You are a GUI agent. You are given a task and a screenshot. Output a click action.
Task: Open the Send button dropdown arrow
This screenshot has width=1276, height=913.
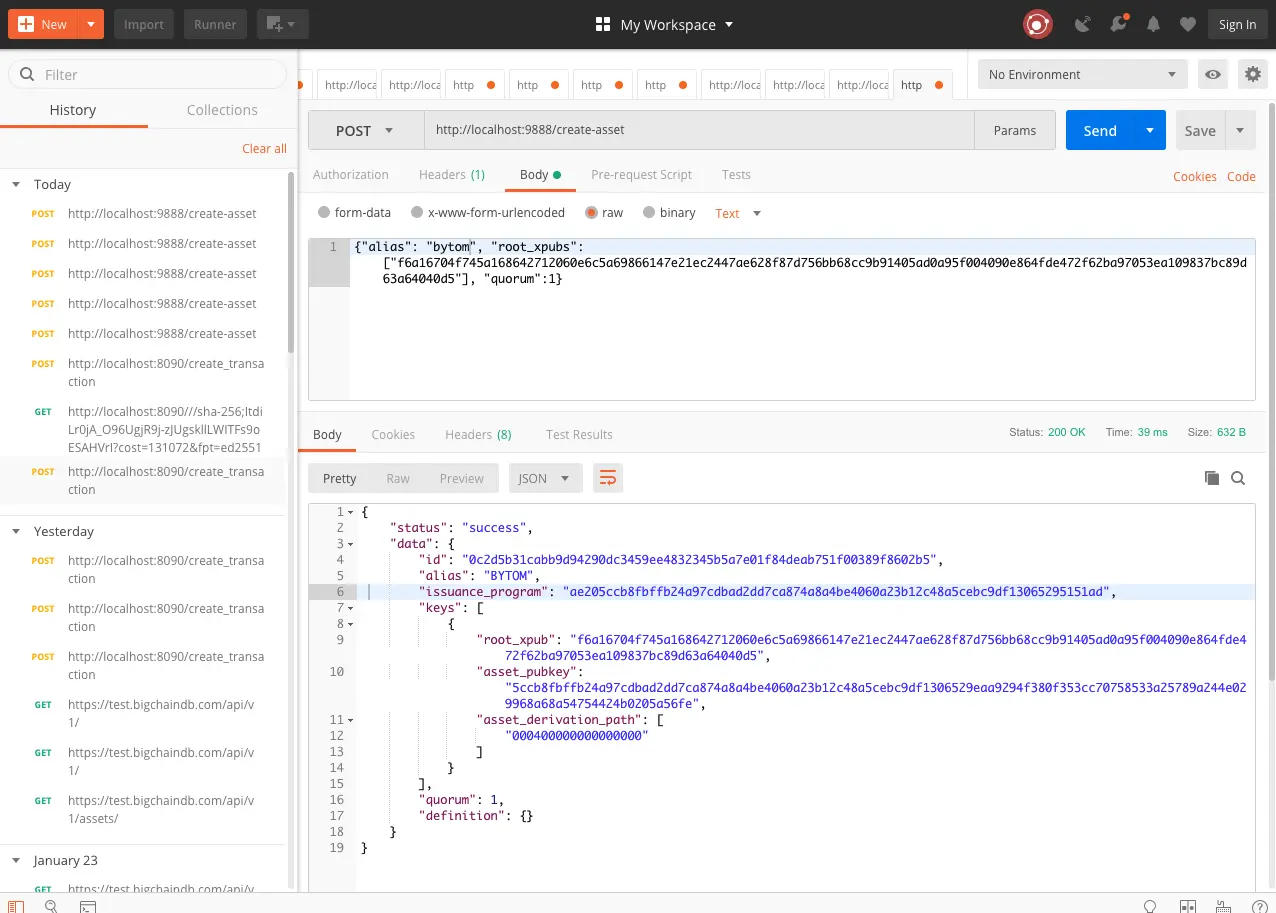1150,130
